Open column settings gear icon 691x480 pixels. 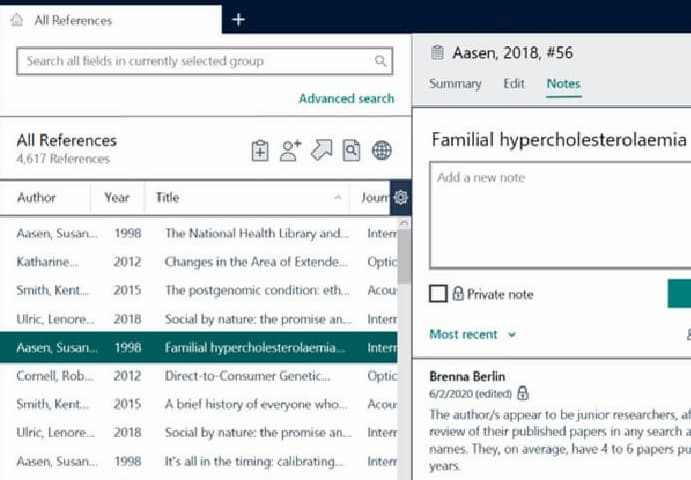(401, 197)
